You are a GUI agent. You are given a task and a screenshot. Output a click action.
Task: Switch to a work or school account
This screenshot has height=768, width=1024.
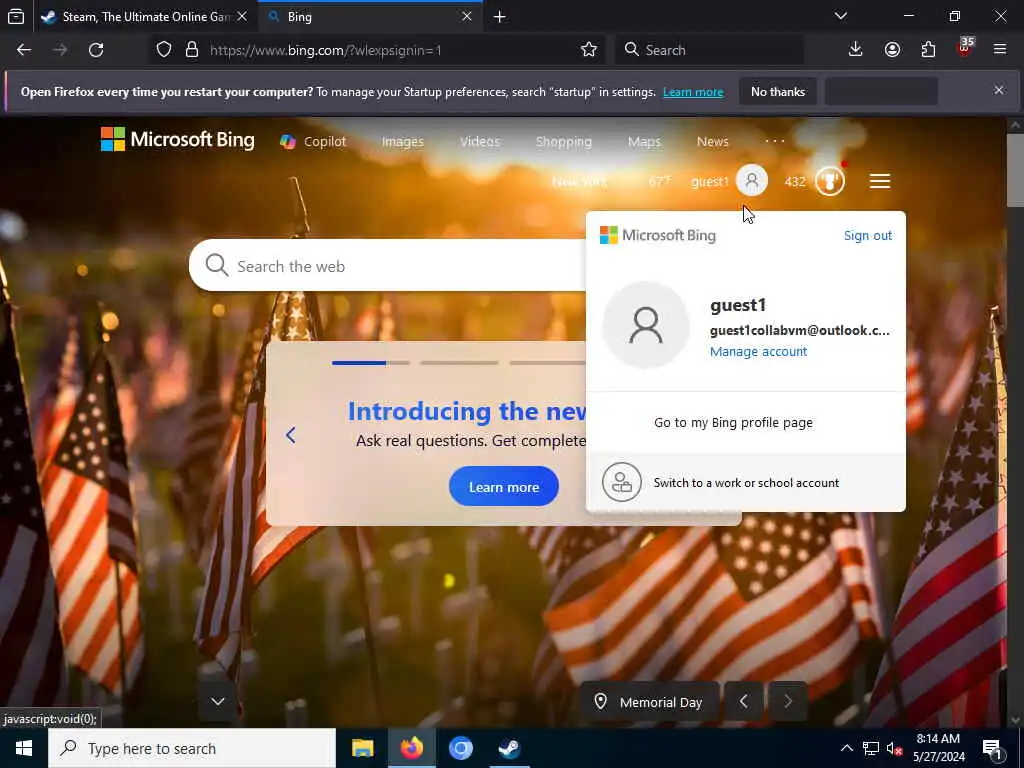tap(746, 482)
